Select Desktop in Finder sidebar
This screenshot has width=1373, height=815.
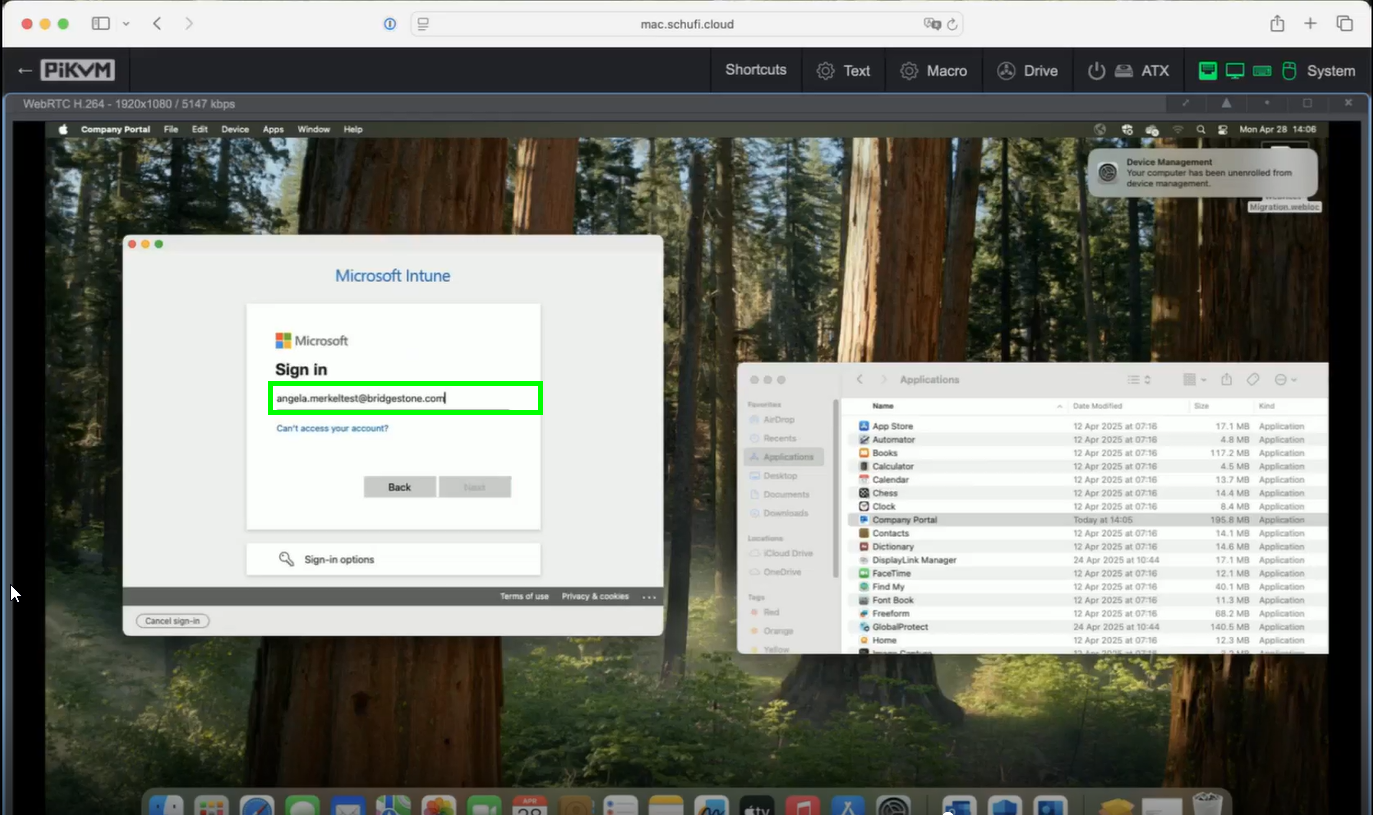pos(781,476)
